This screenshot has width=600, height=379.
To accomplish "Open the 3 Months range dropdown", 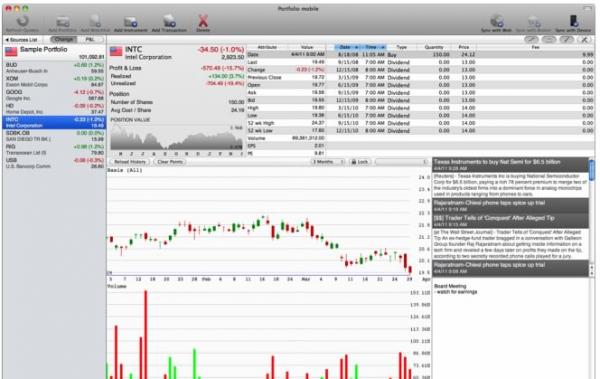I will point(327,162).
